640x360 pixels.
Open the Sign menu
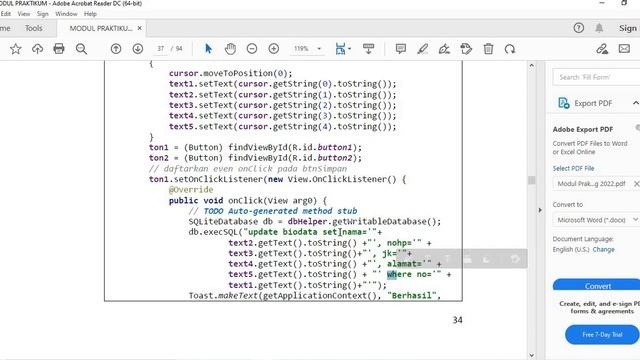pos(42,13)
